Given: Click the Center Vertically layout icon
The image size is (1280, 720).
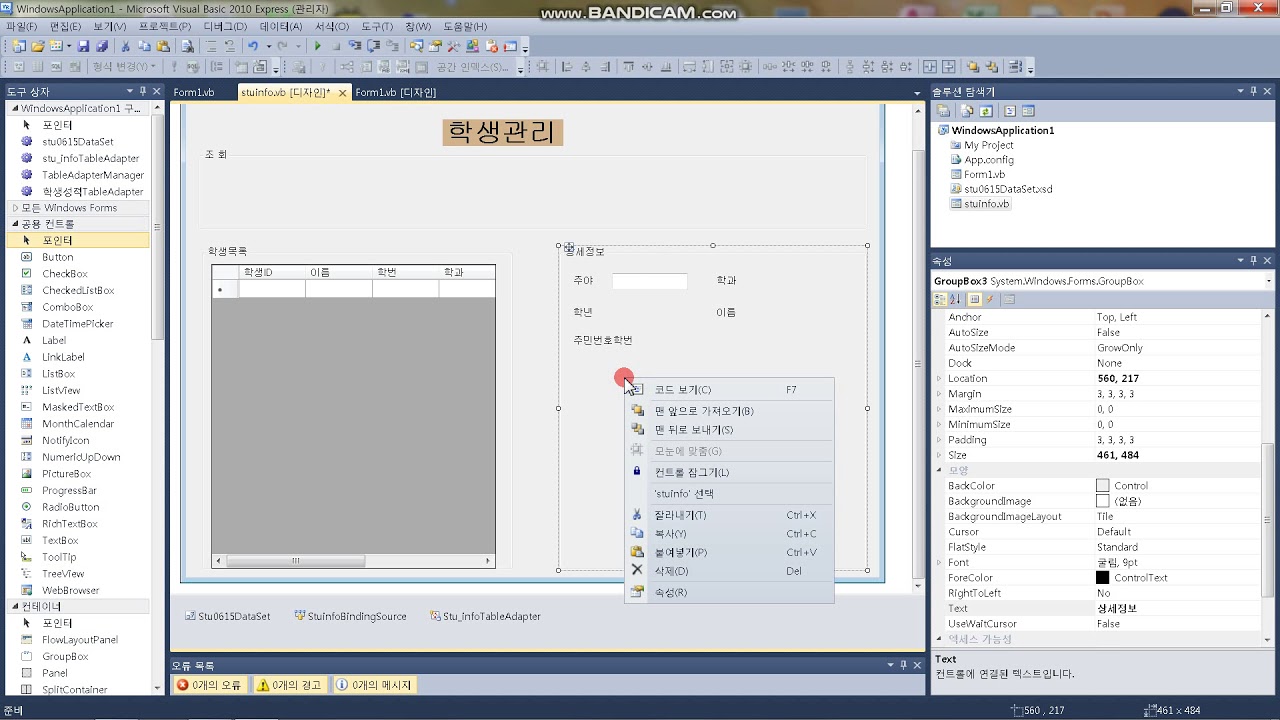Looking at the screenshot, I should [947, 67].
